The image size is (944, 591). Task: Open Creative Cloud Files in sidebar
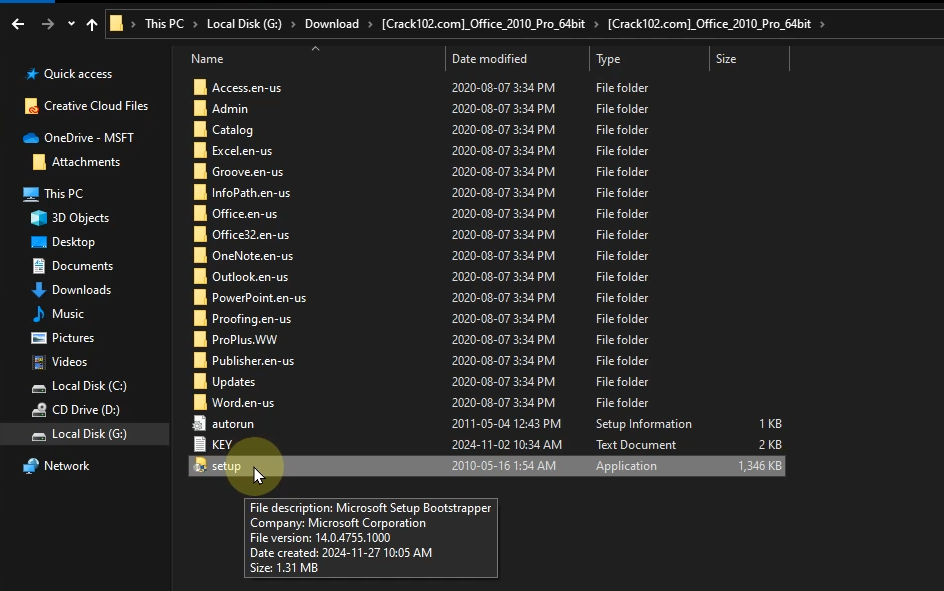(x=95, y=106)
